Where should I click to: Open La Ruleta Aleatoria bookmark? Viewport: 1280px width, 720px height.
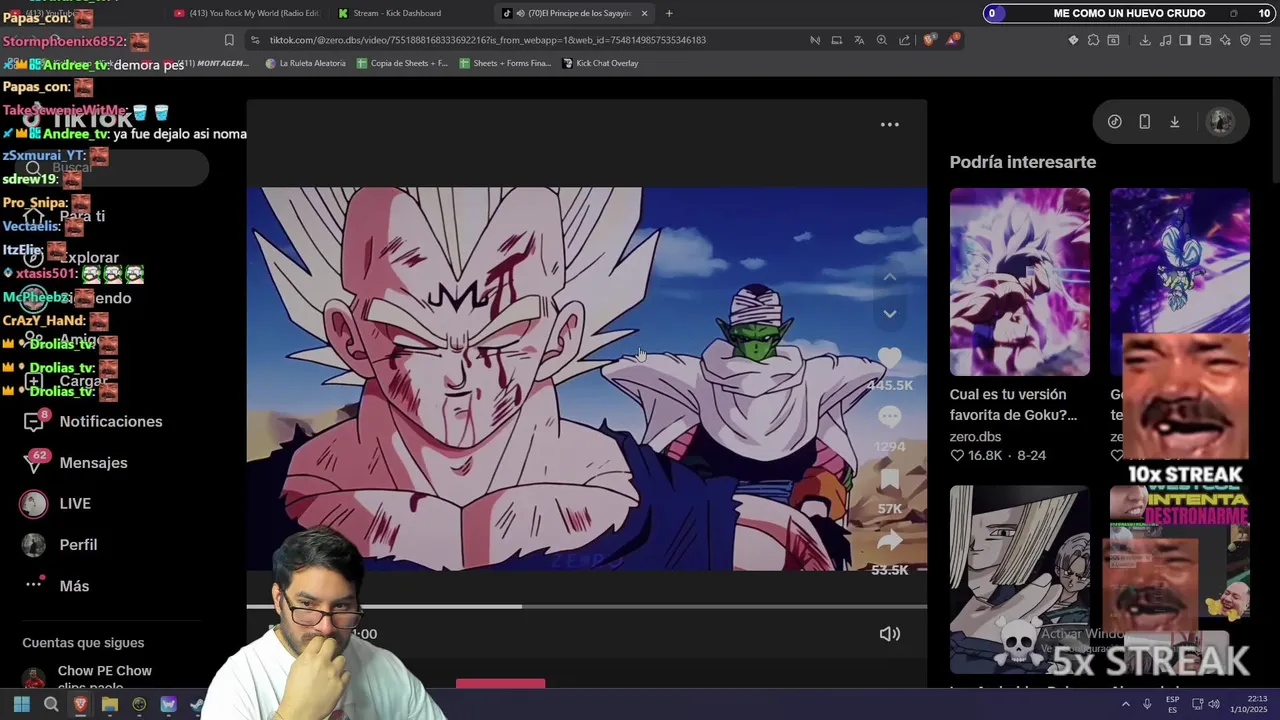coord(306,63)
